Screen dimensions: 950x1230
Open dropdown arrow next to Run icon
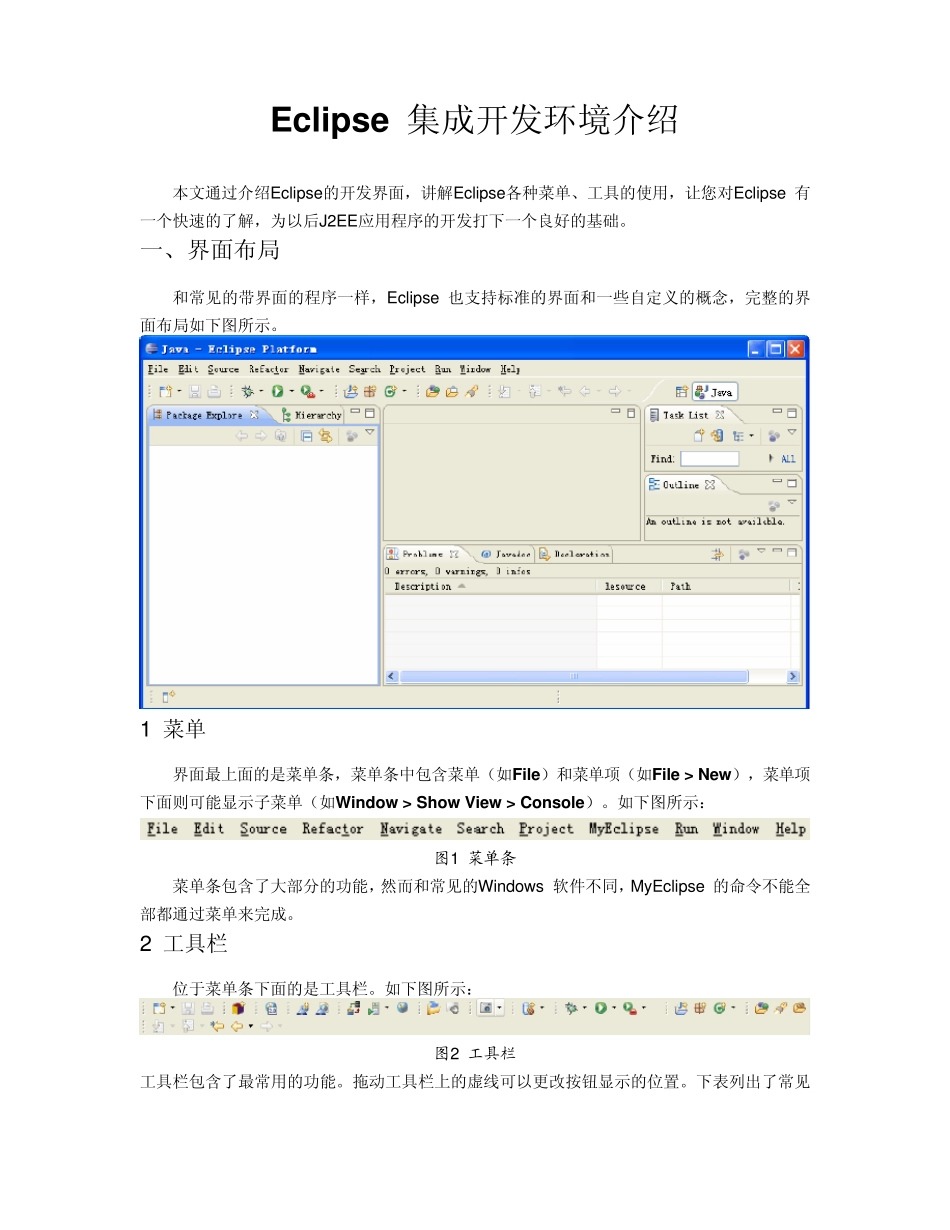coord(291,392)
